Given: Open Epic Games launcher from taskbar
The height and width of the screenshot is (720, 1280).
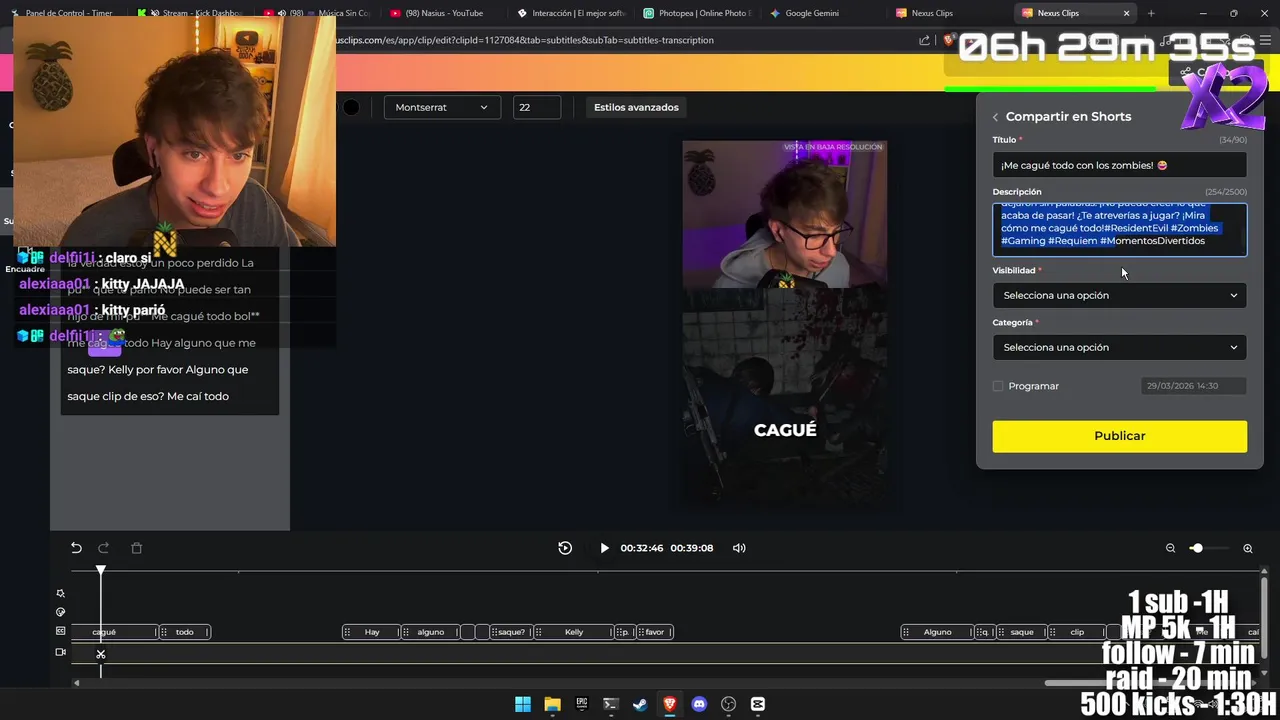Looking at the screenshot, I should point(582,704).
